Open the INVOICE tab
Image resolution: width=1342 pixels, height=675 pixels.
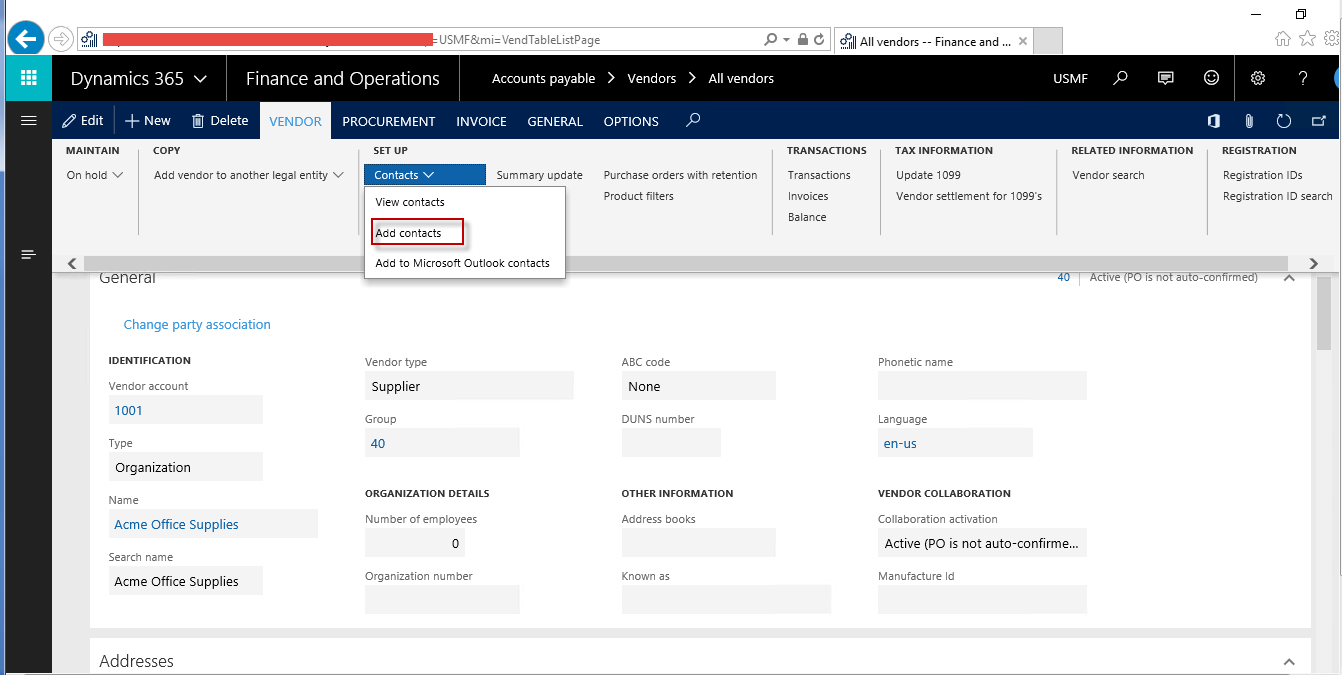480,120
